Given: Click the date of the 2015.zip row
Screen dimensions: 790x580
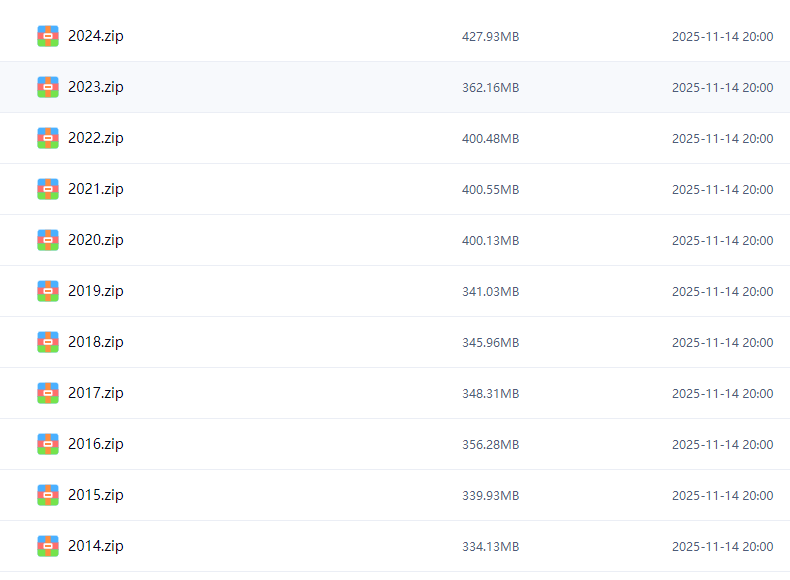Looking at the screenshot, I should click(722, 496).
